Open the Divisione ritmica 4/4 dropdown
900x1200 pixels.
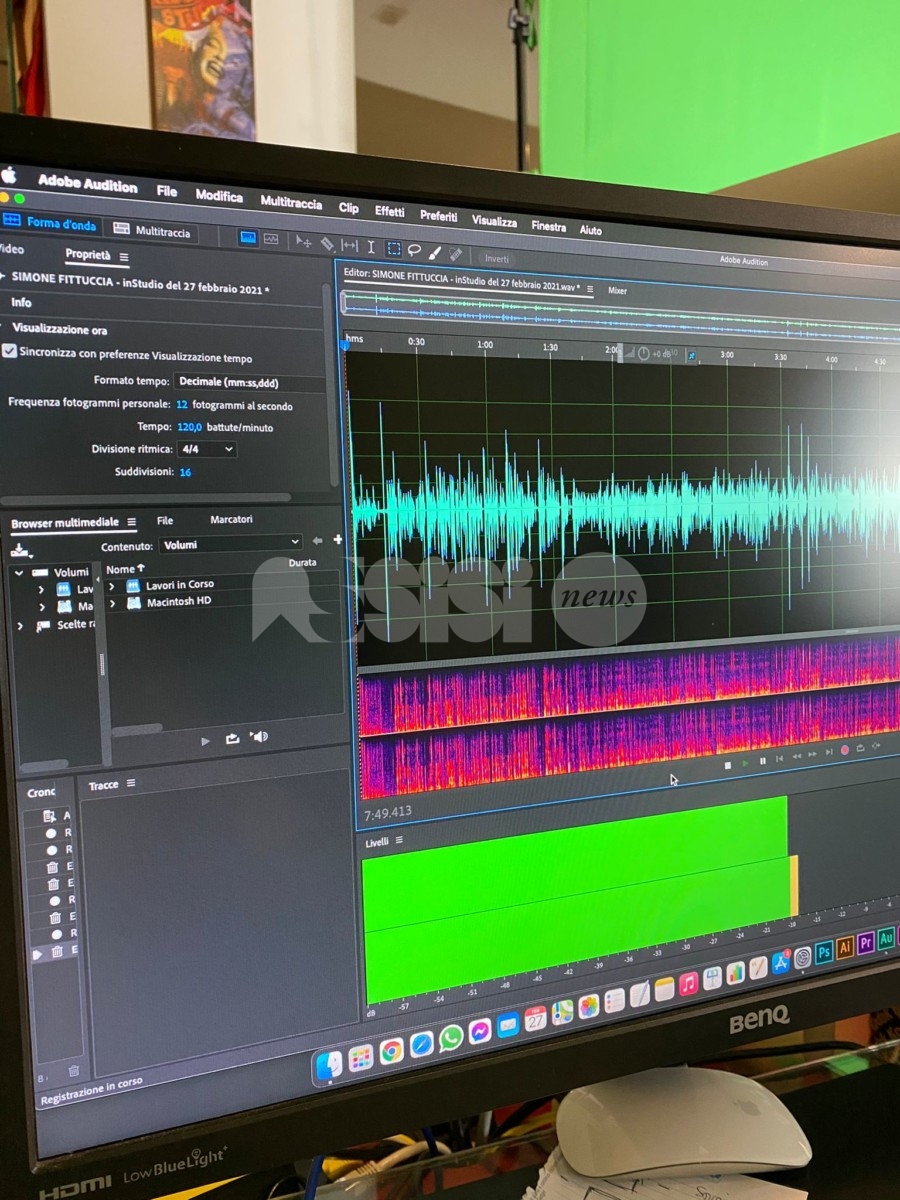[x=207, y=449]
